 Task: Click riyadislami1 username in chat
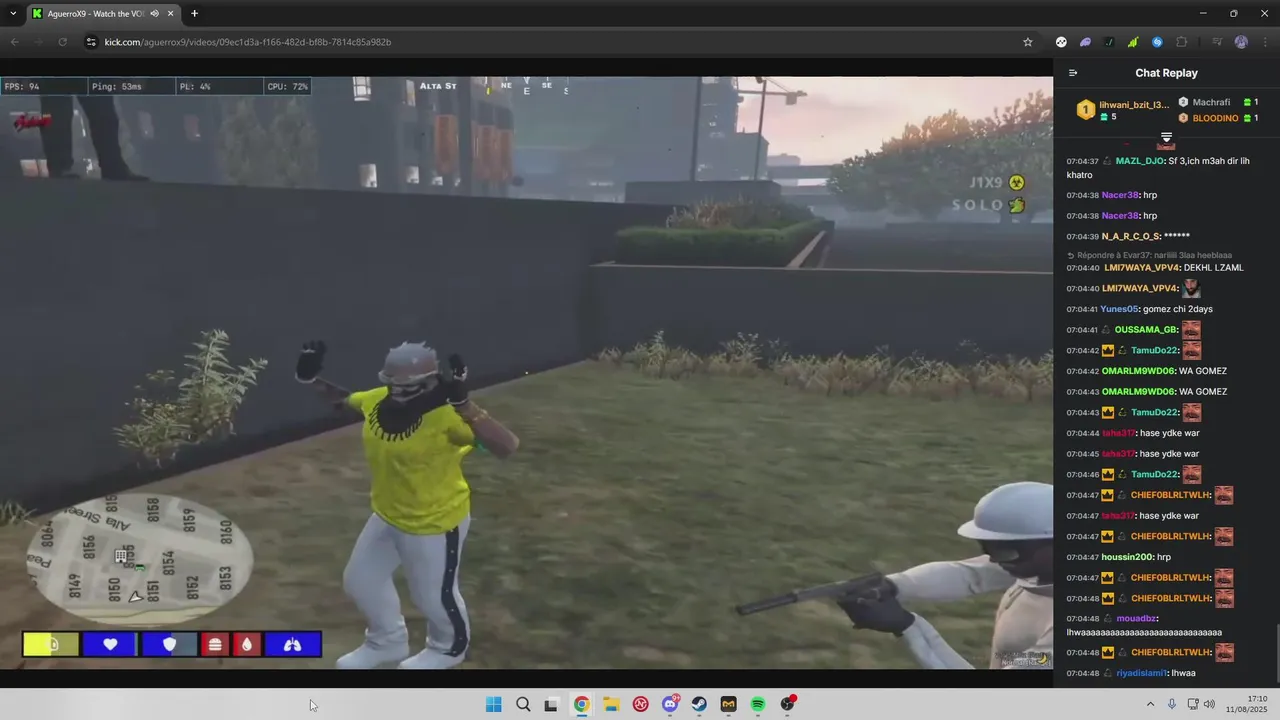coord(1142,673)
